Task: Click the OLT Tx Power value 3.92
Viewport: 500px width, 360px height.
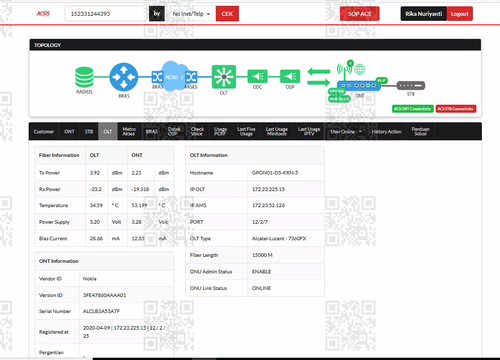Action: coord(95,173)
